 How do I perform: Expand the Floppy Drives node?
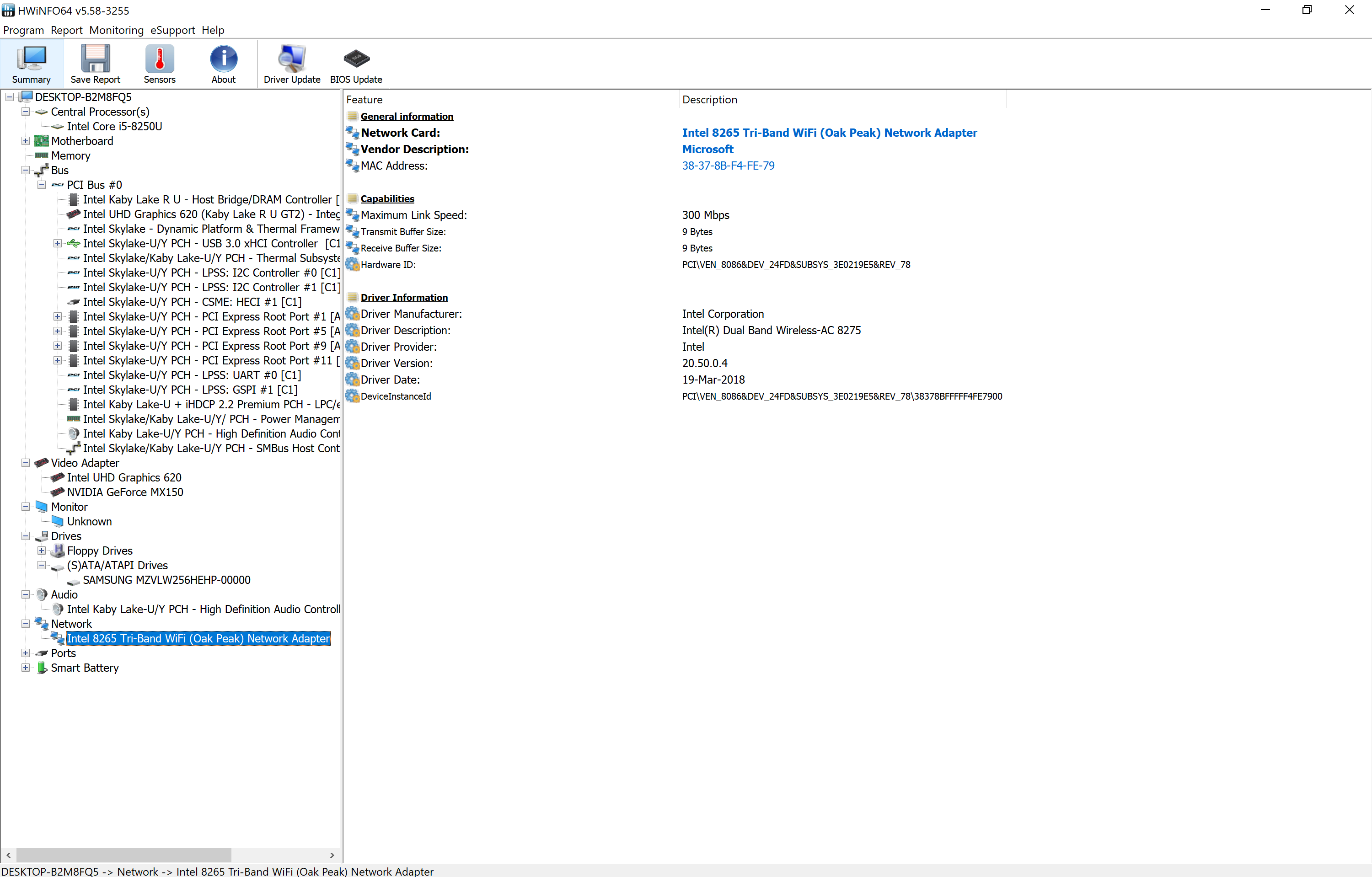42,551
